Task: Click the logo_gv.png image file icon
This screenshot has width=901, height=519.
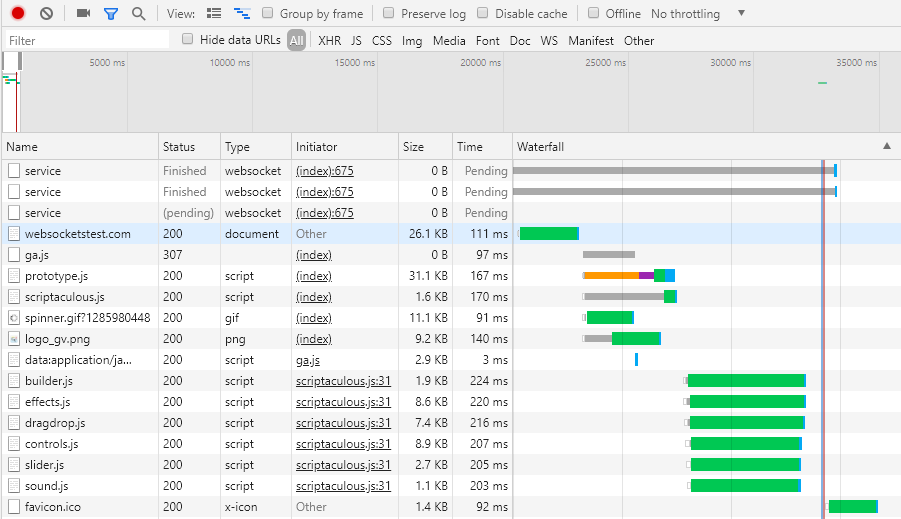Action: 14,339
